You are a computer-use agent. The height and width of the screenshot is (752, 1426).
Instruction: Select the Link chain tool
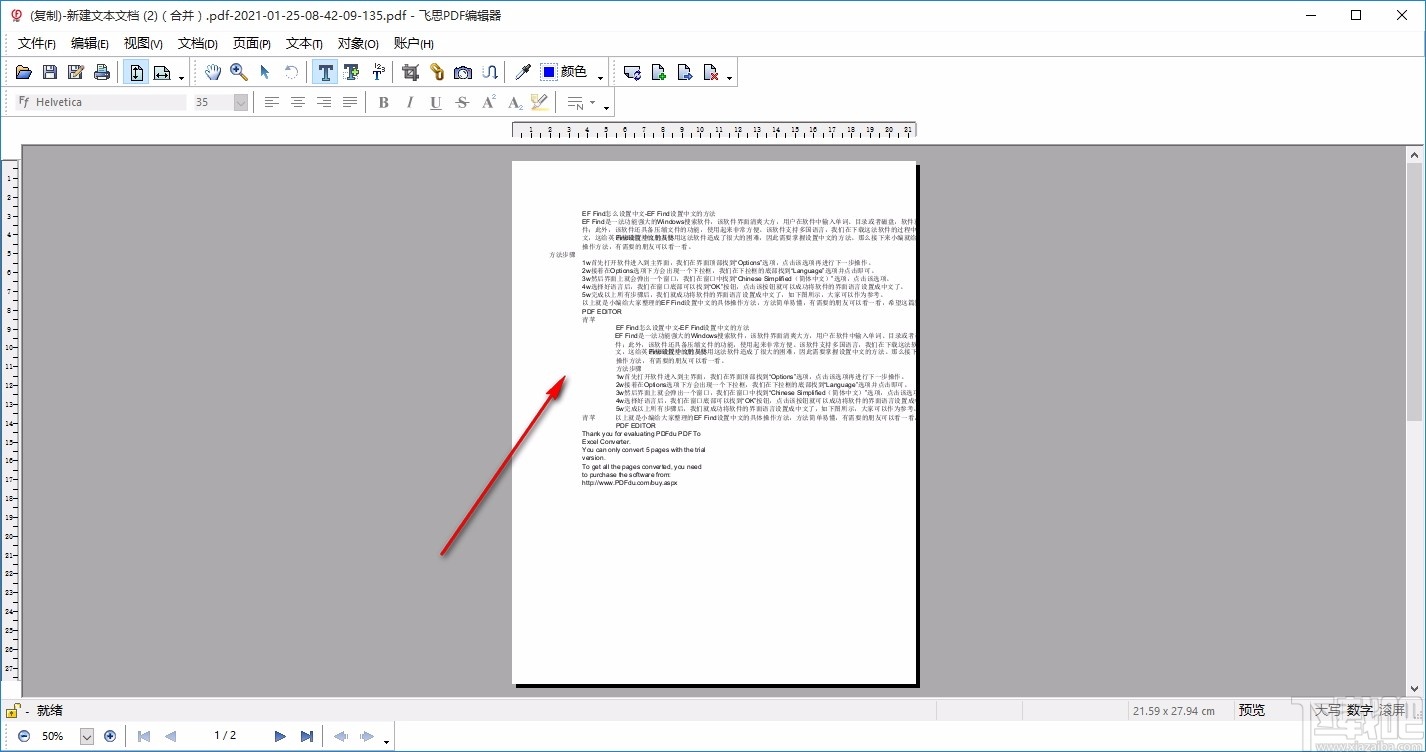[436, 72]
